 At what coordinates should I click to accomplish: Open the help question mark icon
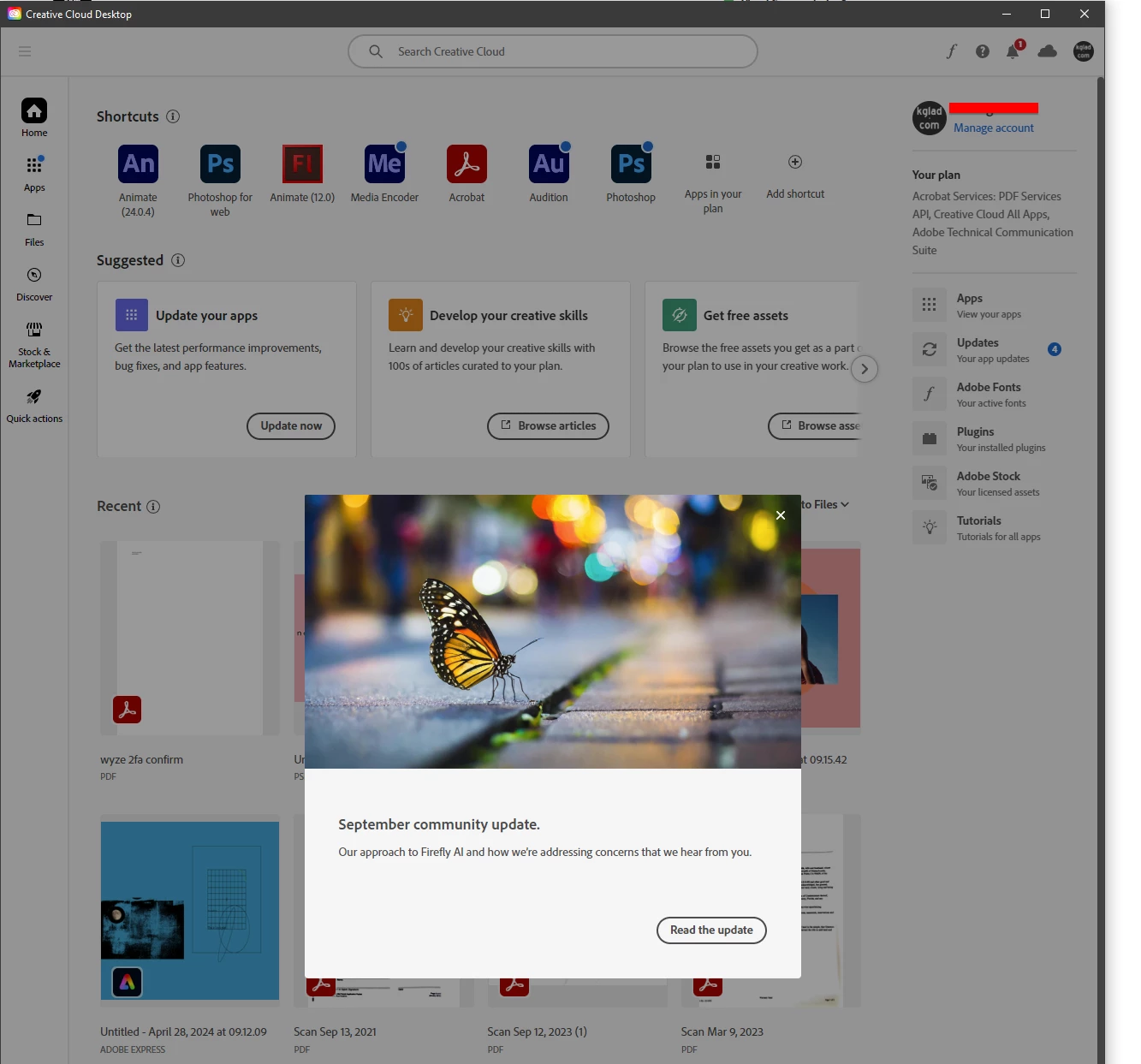pyautogui.click(x=983, y=51)
